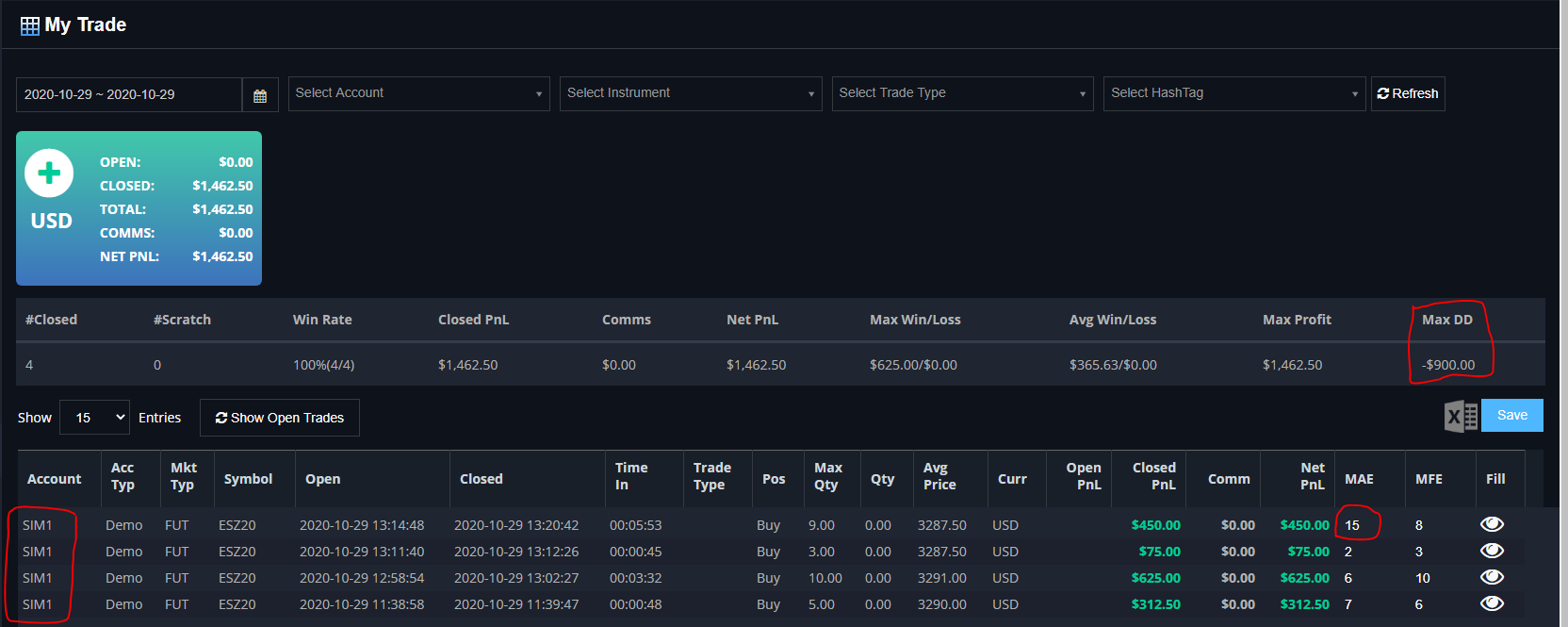Click the $450.00 Closed PnL cell
This screenshot has height=627, width=1568.
(x=1156, y=525)
